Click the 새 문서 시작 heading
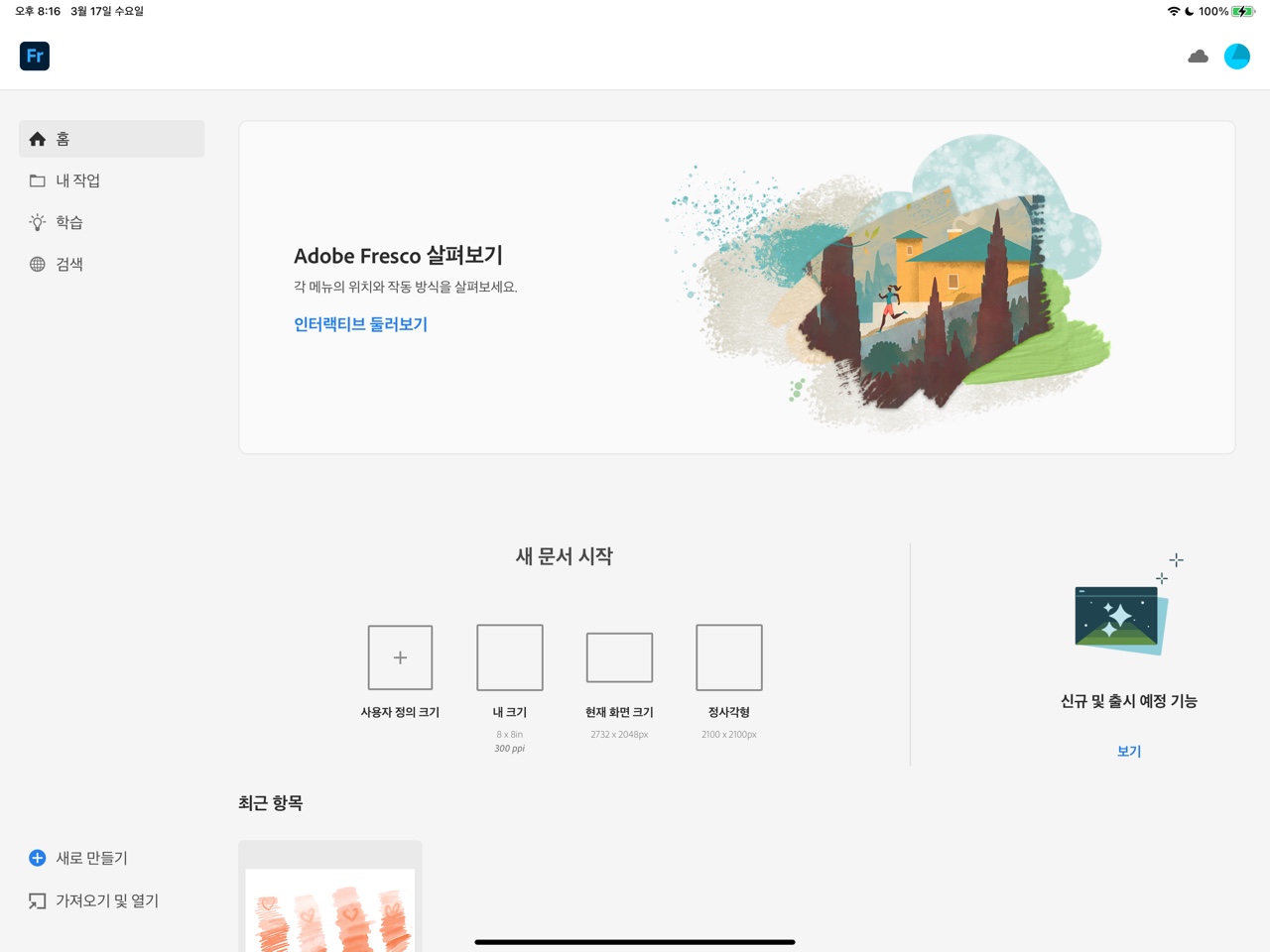 click(564, 556)
